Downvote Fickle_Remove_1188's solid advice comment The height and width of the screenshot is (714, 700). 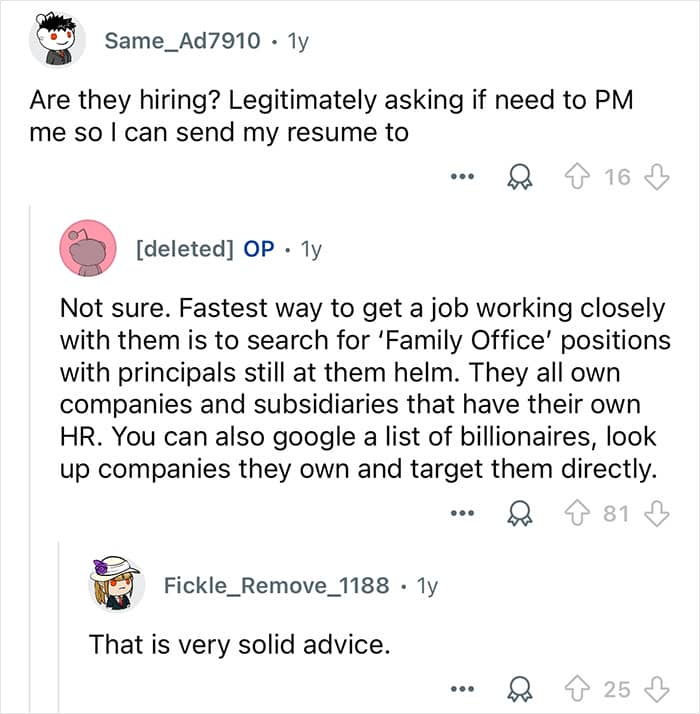tap(655, 689)
